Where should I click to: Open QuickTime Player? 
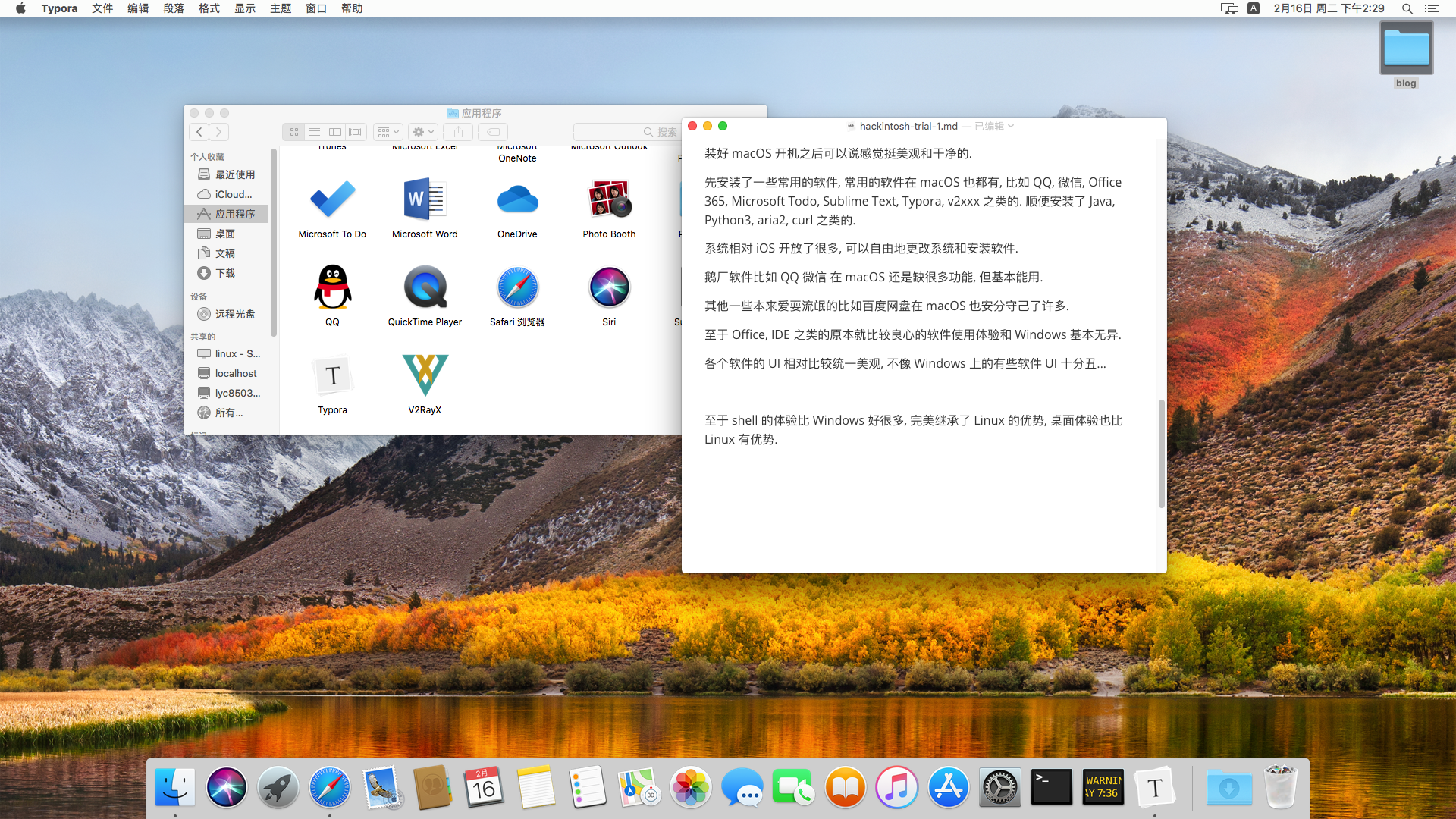click(425, 287)
